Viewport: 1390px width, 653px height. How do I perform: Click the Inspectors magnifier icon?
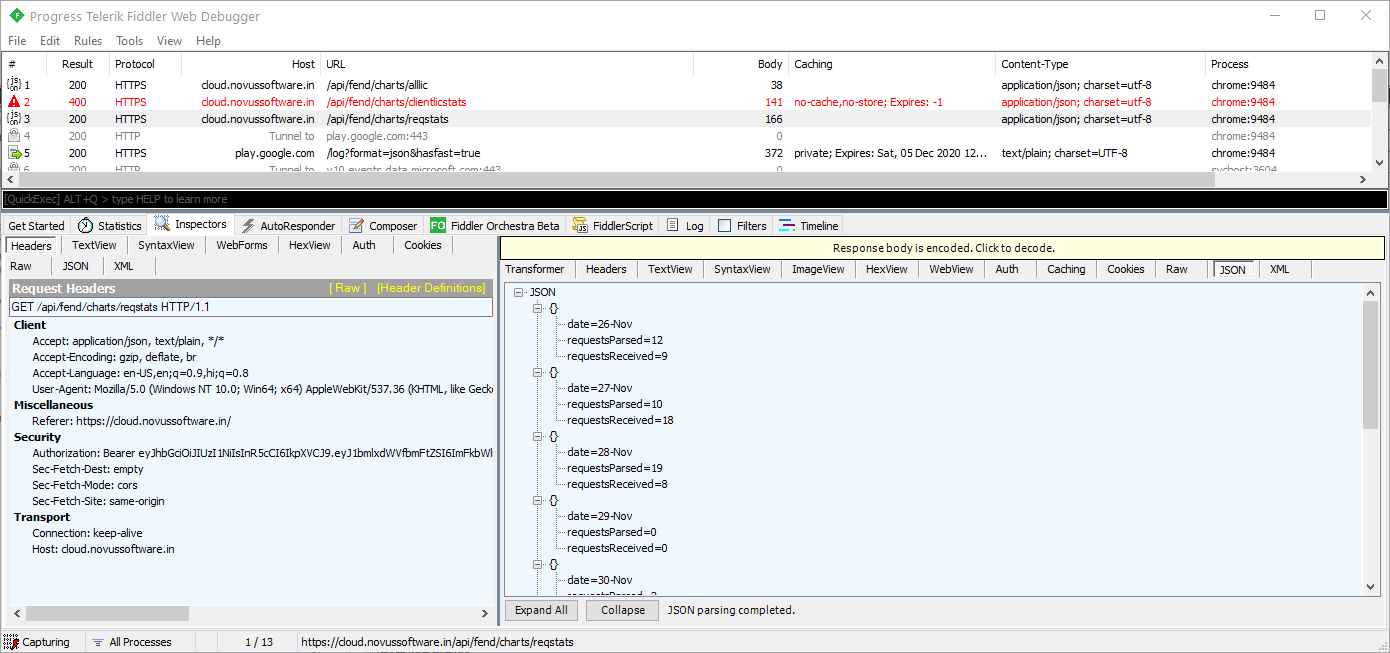pos(162,225)
